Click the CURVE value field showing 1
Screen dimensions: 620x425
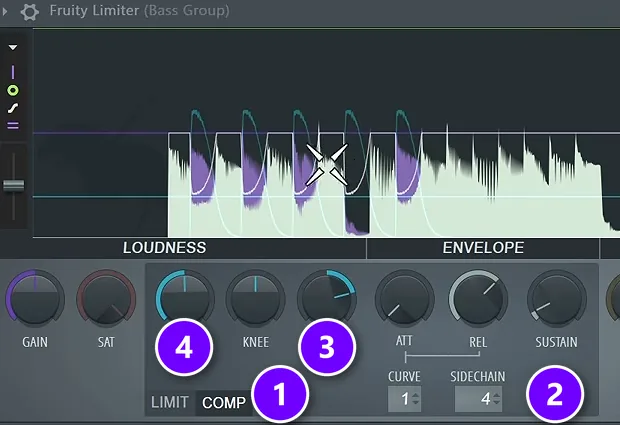[x=404, y=399]
